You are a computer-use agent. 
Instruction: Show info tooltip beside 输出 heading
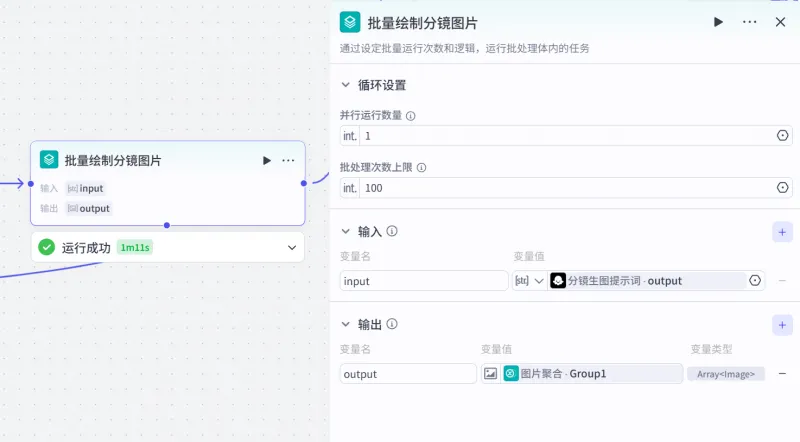click(392, 324)
